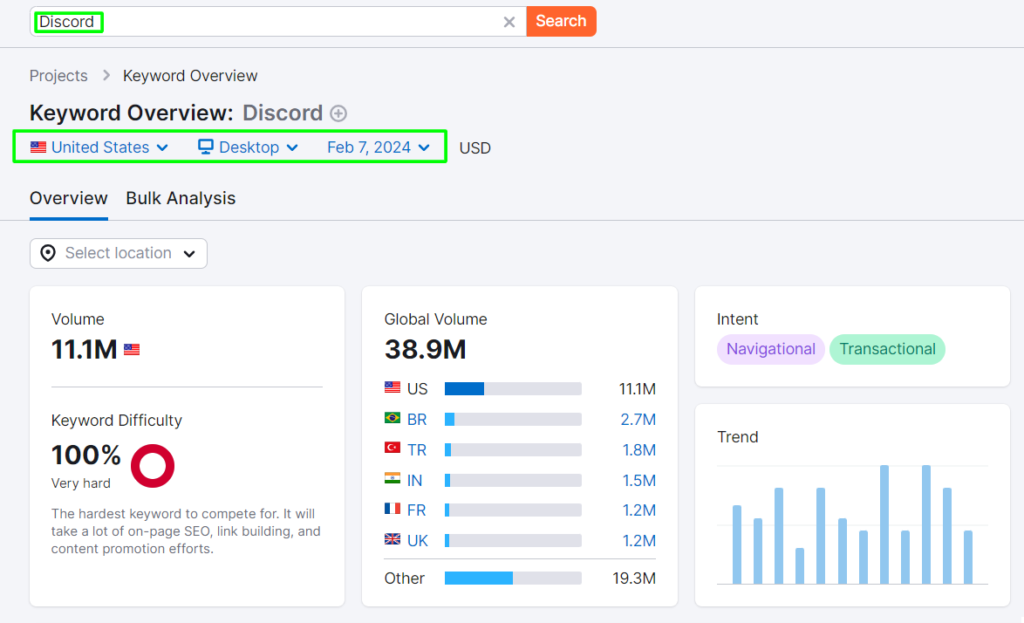Click the France flag icon

point(392,508)
